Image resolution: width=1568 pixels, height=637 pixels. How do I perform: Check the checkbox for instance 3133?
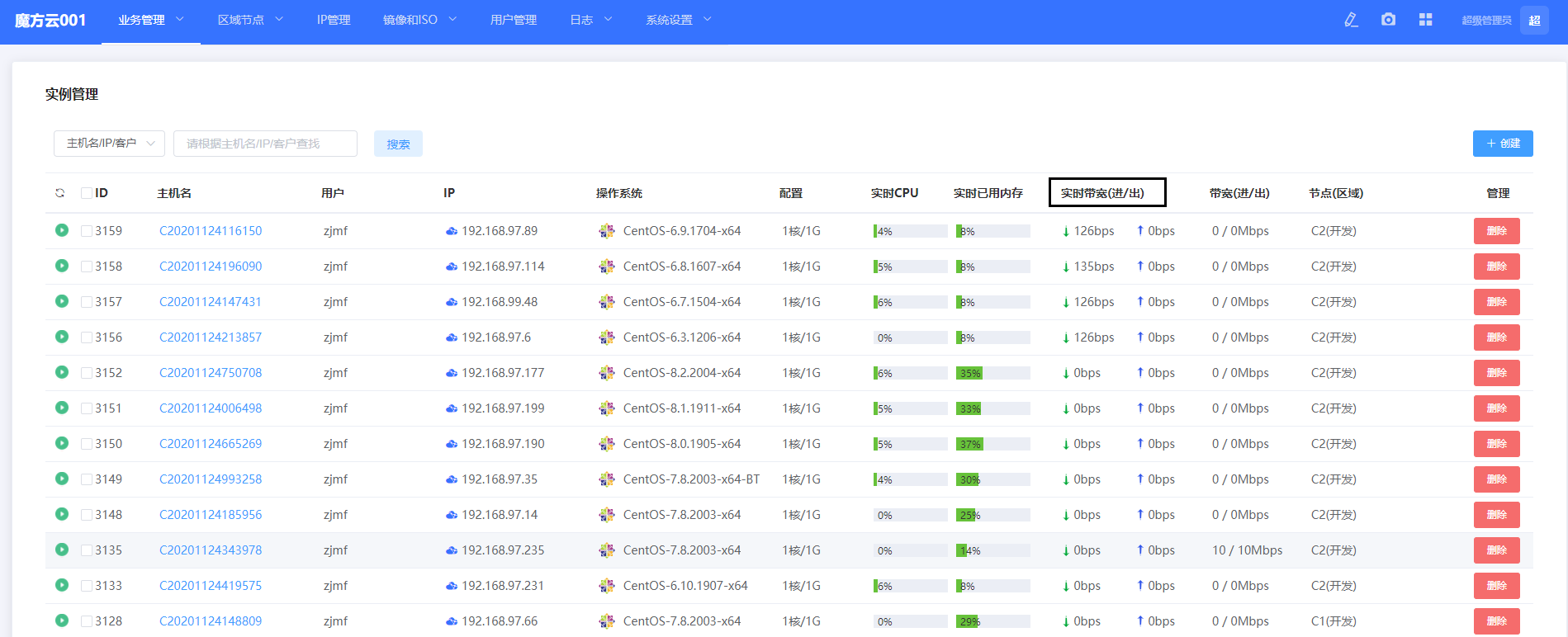(x=87, y=586)
